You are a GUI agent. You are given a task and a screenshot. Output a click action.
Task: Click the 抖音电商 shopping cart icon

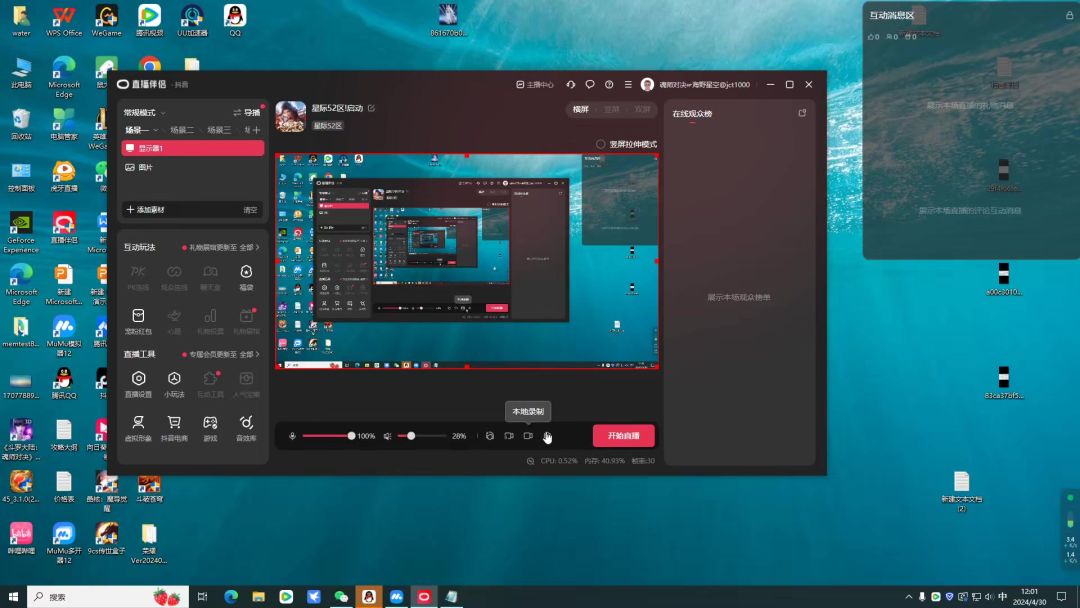[174, 423]
